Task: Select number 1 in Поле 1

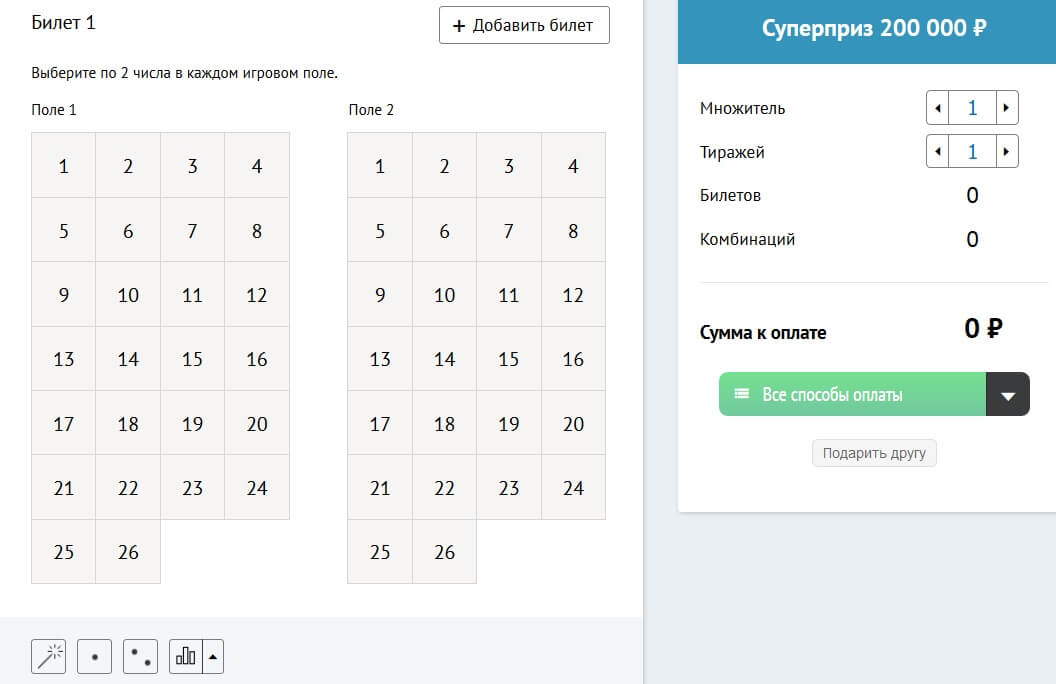Action: 63,166
